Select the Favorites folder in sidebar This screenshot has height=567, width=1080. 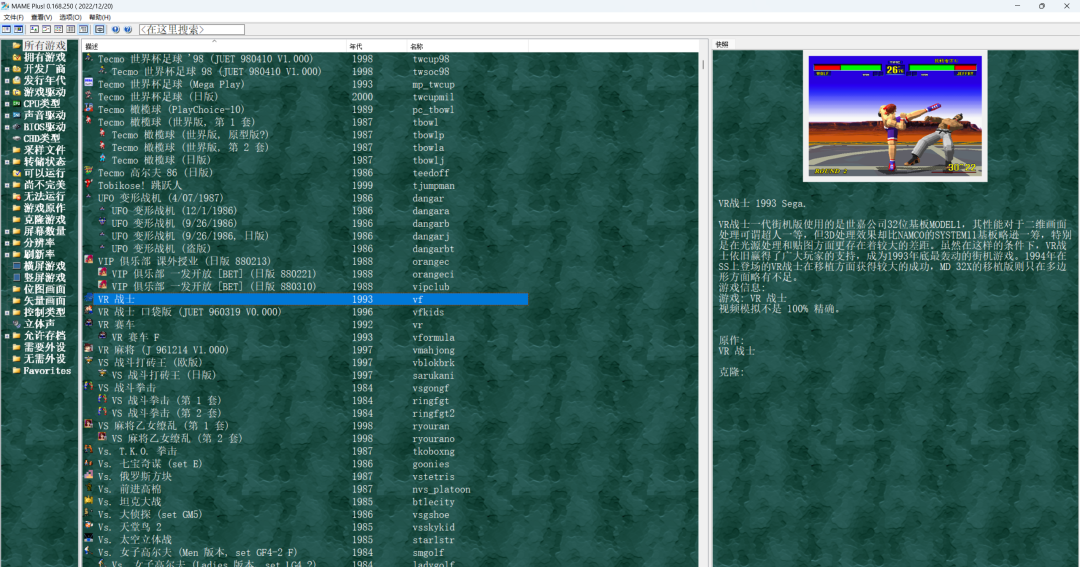click(47, 371)
